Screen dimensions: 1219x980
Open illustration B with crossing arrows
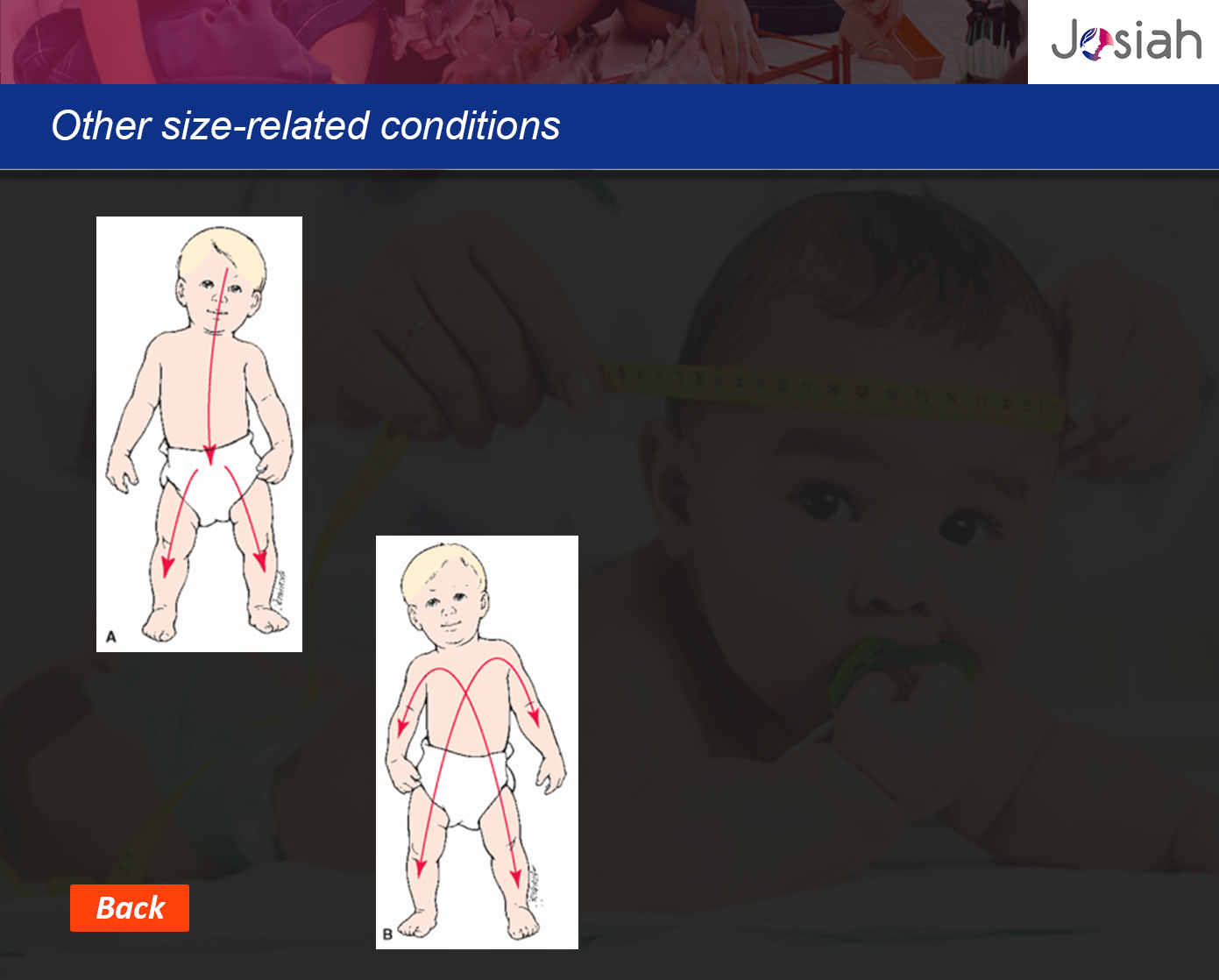point(477,742)
